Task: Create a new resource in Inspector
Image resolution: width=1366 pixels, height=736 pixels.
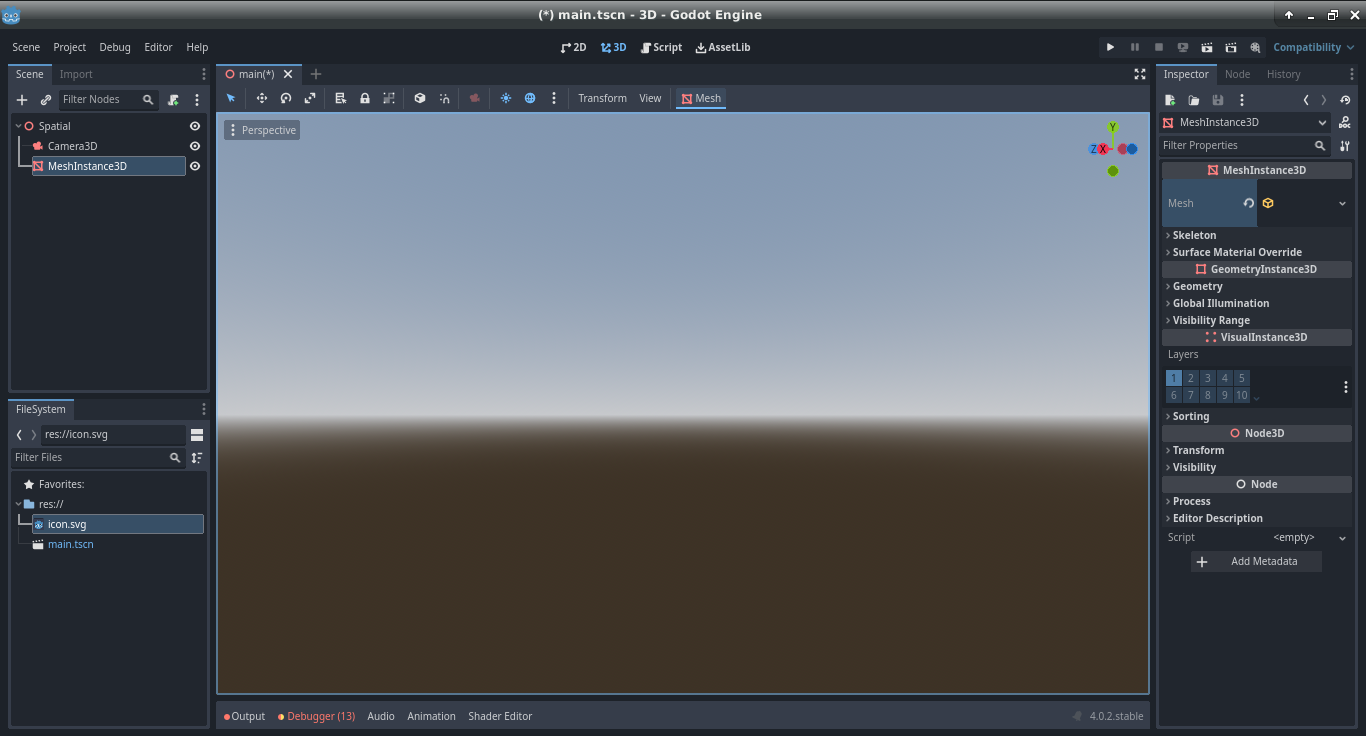Action: [1170, 100]
